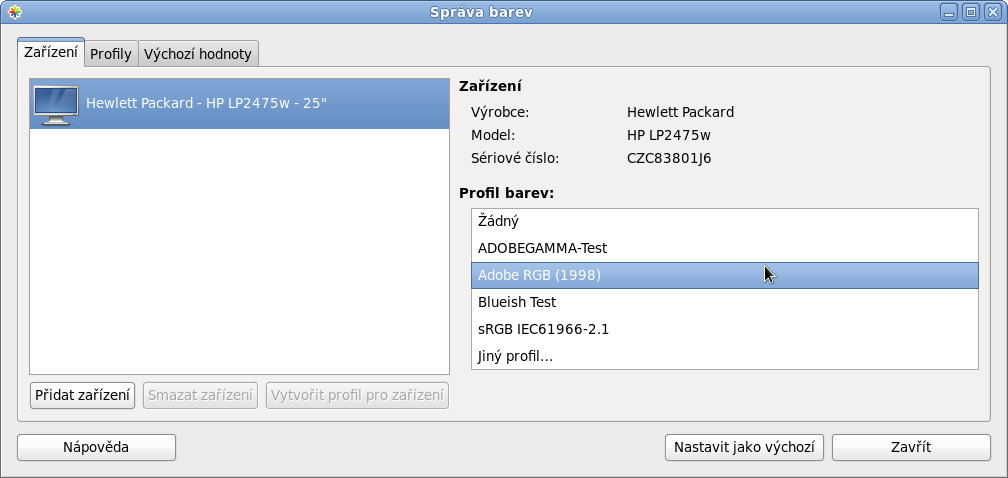Select the Žádný profile option
The width and height of the screenshot is (1008, 478).
coord(724,221)
